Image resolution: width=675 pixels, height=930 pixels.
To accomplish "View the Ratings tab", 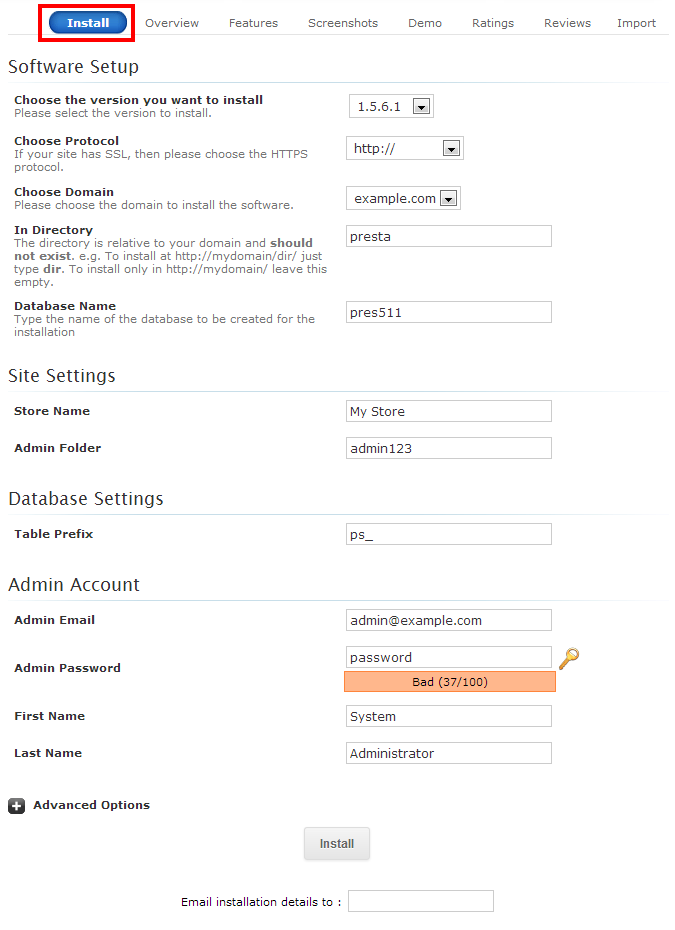I will 493,23.
